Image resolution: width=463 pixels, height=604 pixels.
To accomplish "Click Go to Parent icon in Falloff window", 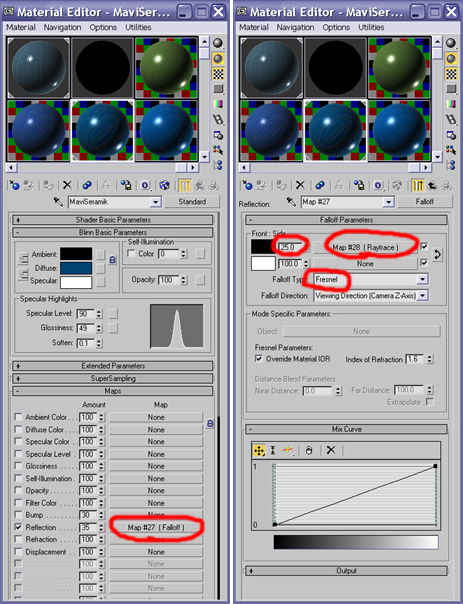I will pyautogui.click(x=432, y=185).
